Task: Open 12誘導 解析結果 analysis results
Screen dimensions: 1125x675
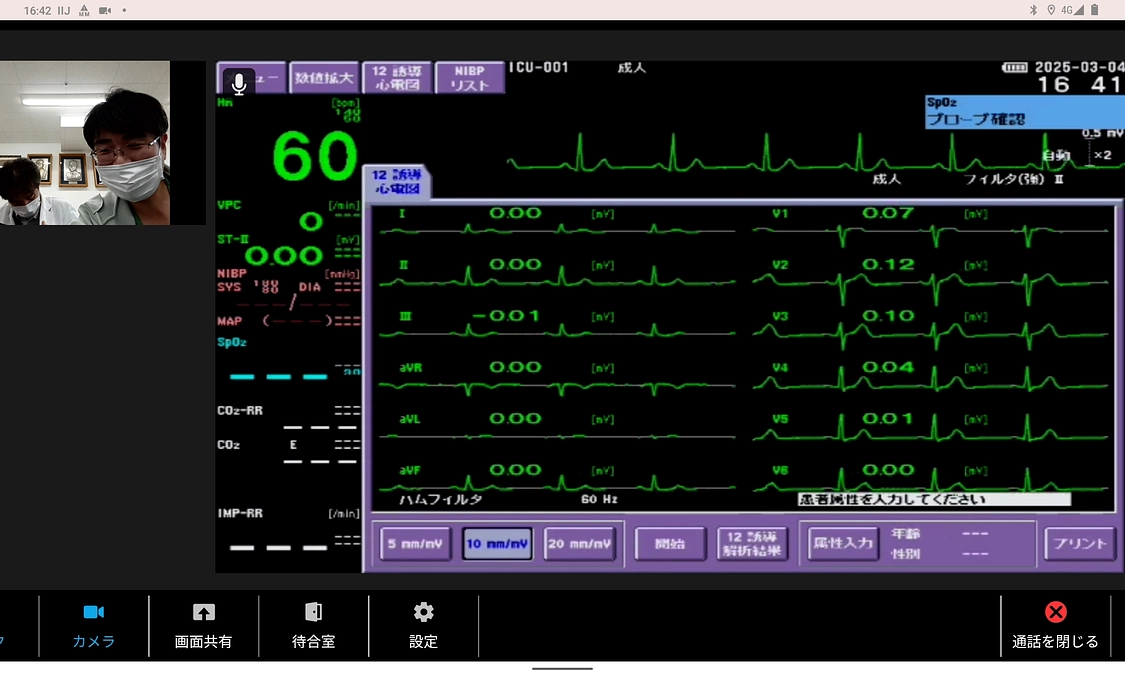Action: 752,545
